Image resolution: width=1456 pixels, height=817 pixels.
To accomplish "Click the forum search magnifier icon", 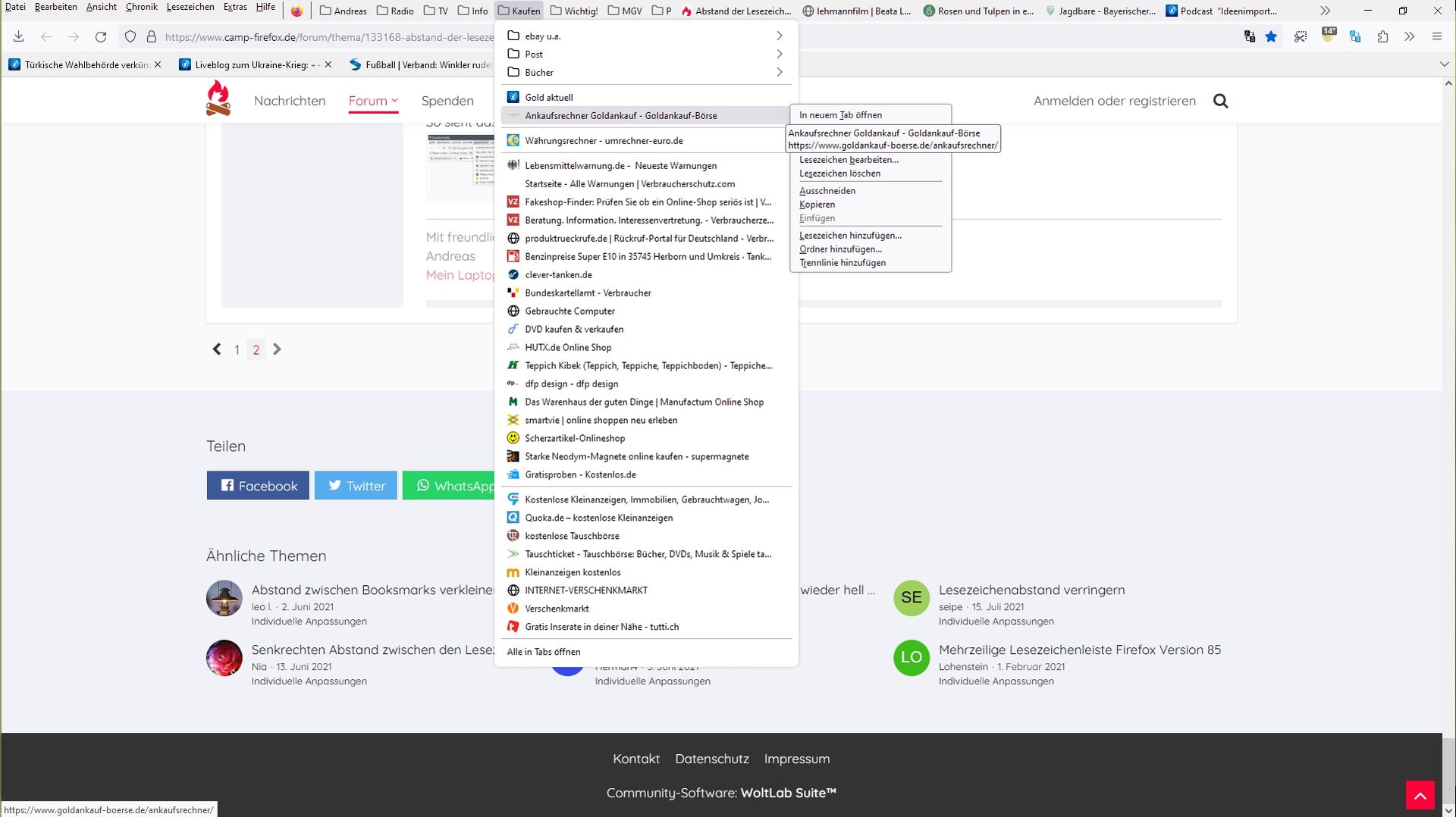I will click(1220, 101).
